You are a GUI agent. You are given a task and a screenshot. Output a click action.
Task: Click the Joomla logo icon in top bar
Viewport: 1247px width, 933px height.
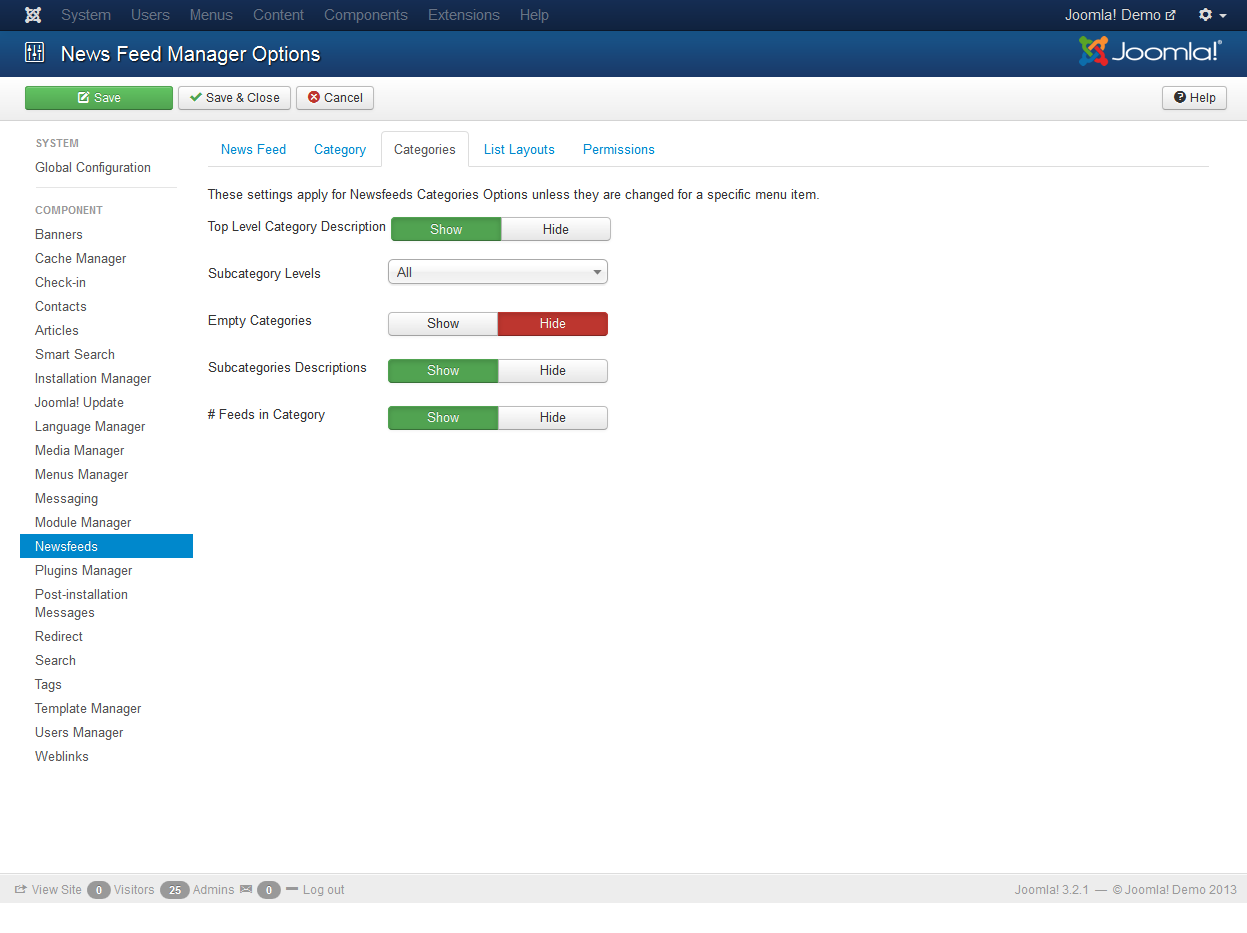click(x=33, y=15)
